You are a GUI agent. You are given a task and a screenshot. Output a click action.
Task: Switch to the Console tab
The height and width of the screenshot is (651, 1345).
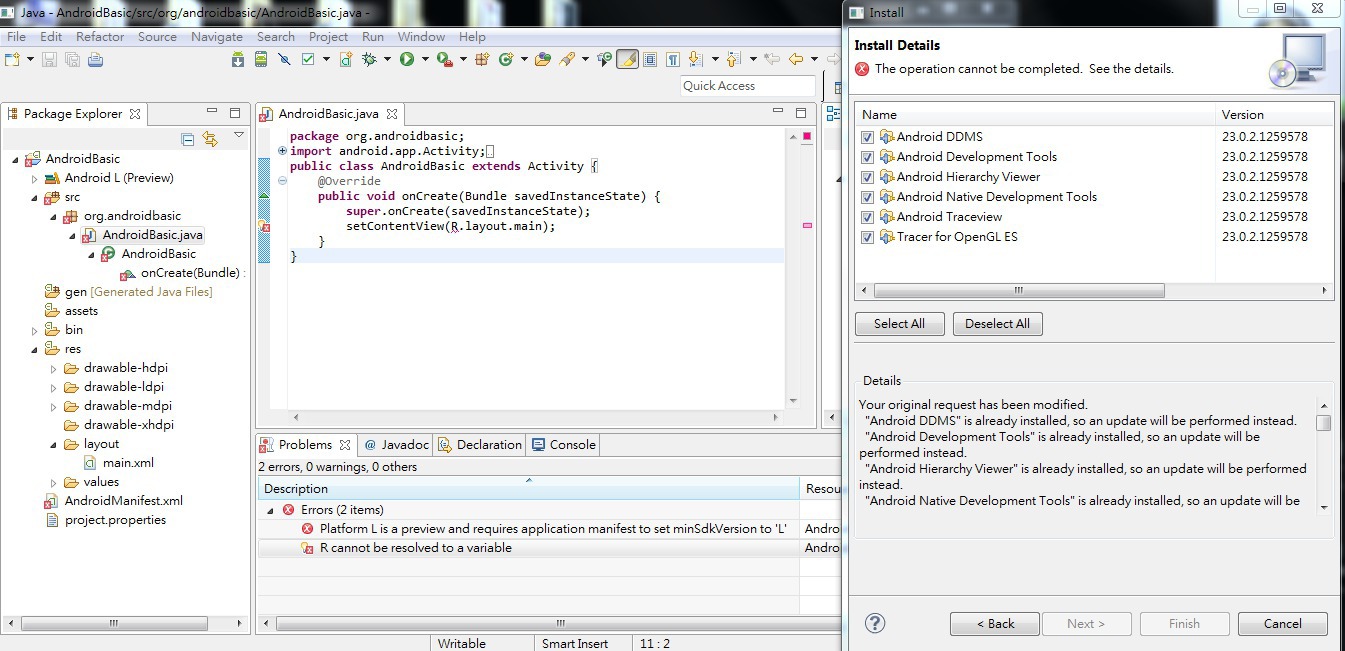click(564, 445)
